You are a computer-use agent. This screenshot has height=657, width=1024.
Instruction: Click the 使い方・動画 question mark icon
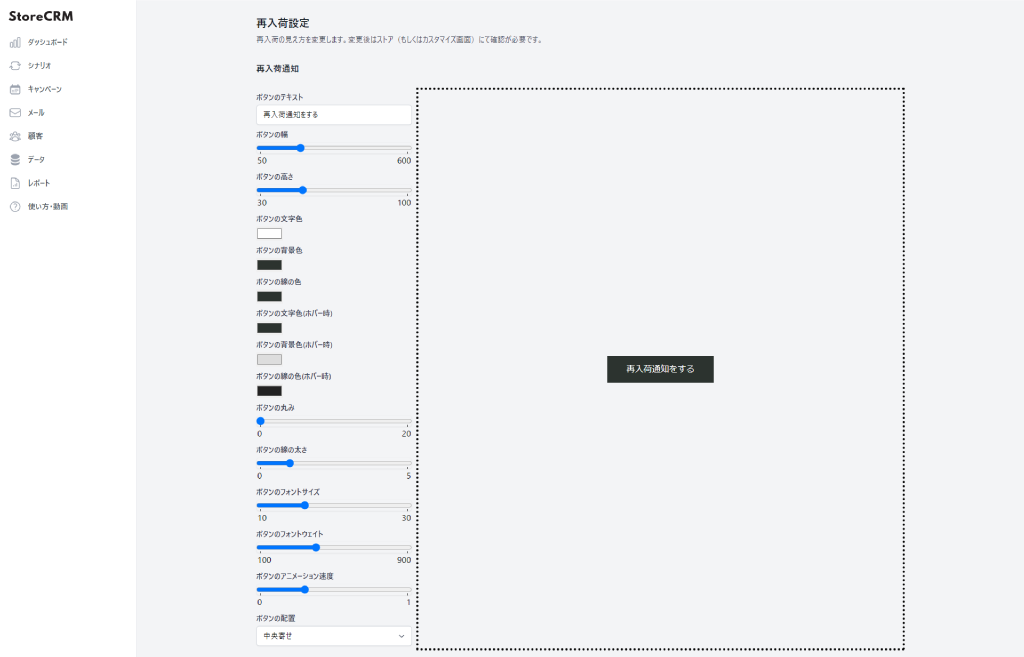coord(15,207)
